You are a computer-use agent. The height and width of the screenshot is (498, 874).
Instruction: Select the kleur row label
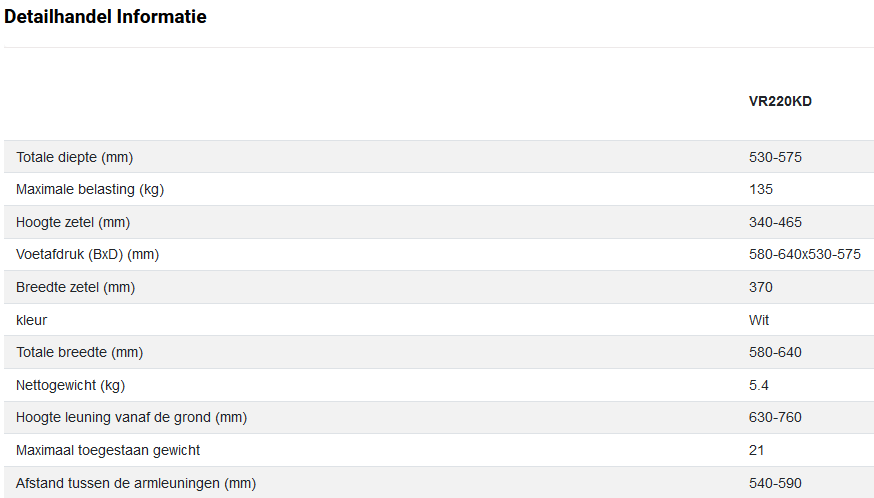[32, 320]
